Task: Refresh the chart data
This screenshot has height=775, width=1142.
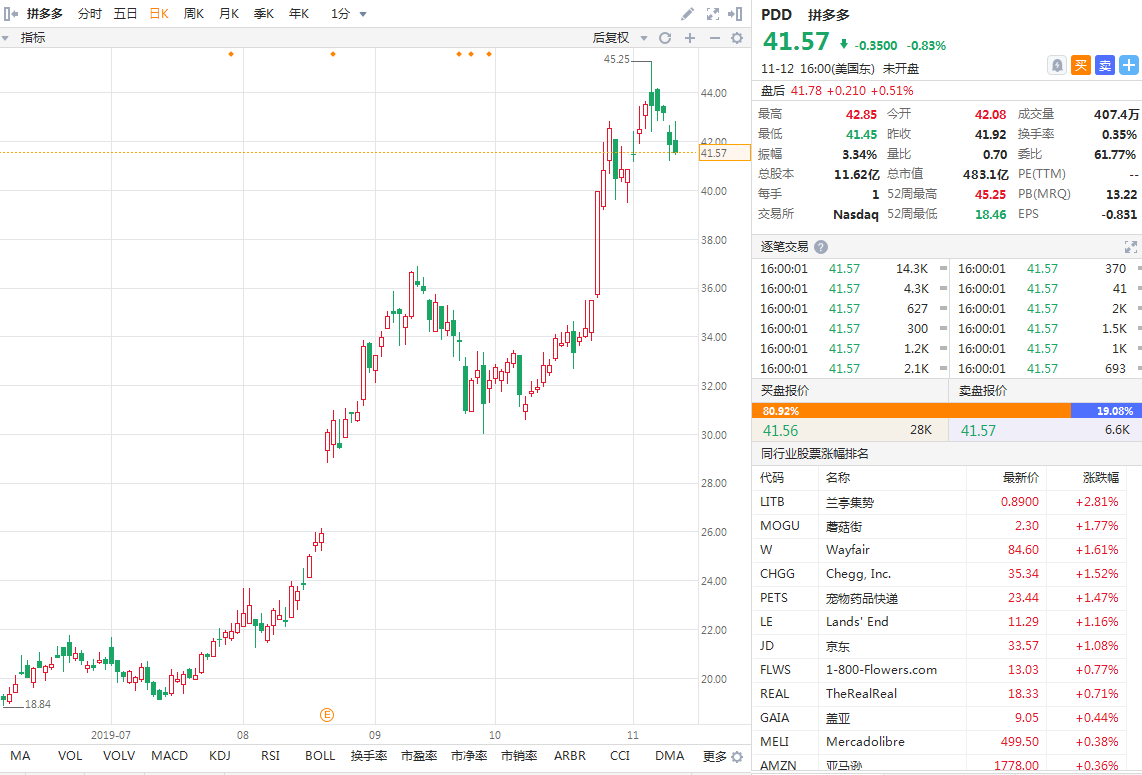Action: click(x=665, y=38)
